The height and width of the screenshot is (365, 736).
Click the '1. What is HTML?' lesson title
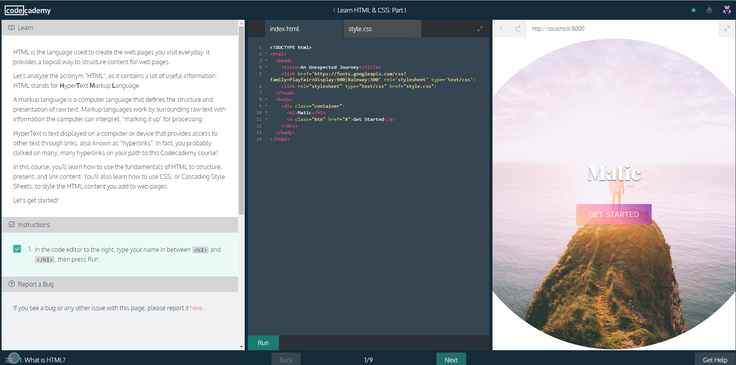[x=42, y=360]
